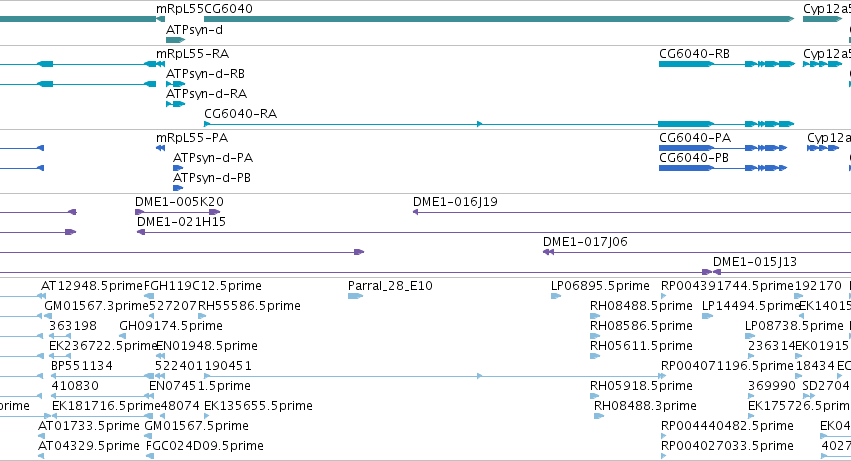Viewport: 851px width, 461px height.
Task: Click the DME1-005K20 clone feature line
Action: (177, 212)
